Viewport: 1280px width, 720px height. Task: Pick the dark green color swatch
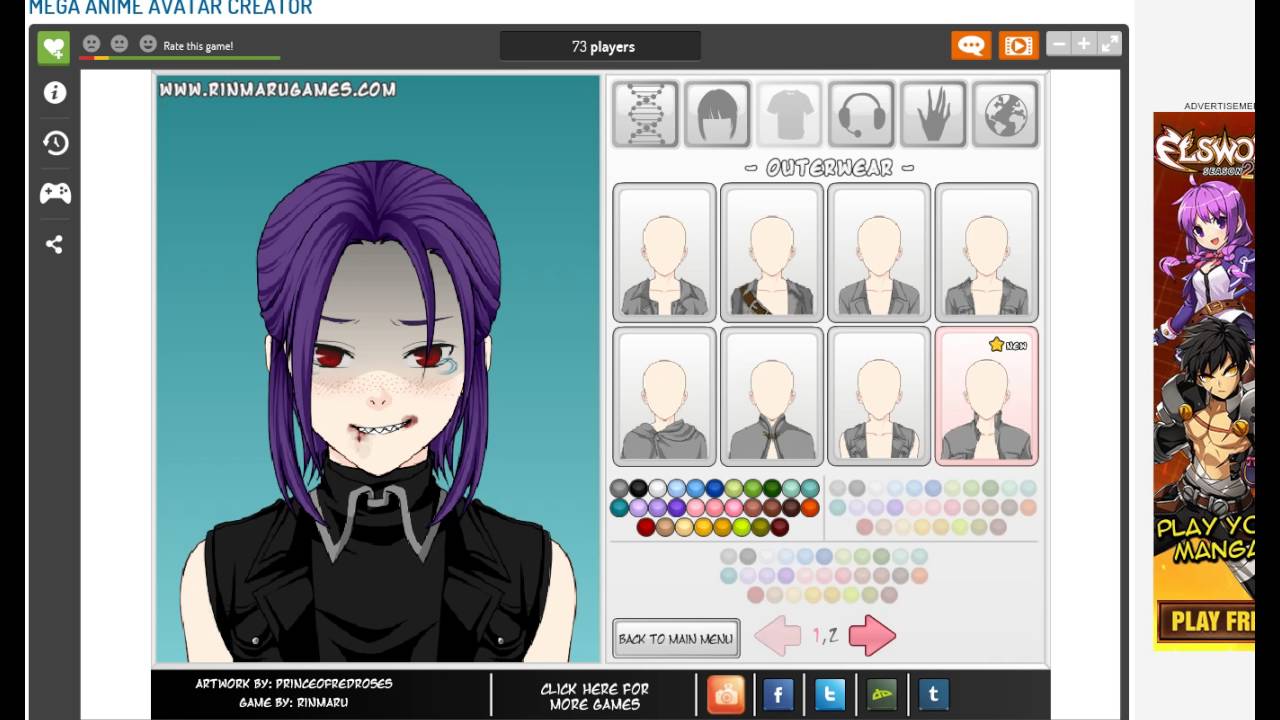pyautogui.click(x=772, y=488)
